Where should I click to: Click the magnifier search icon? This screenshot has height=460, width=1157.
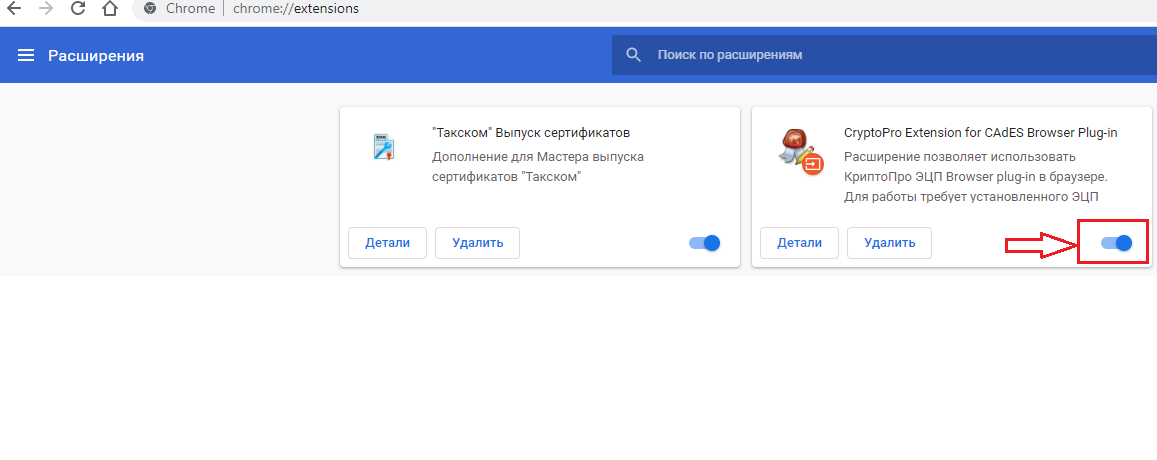pyautogui.click(x=633, y=55)
